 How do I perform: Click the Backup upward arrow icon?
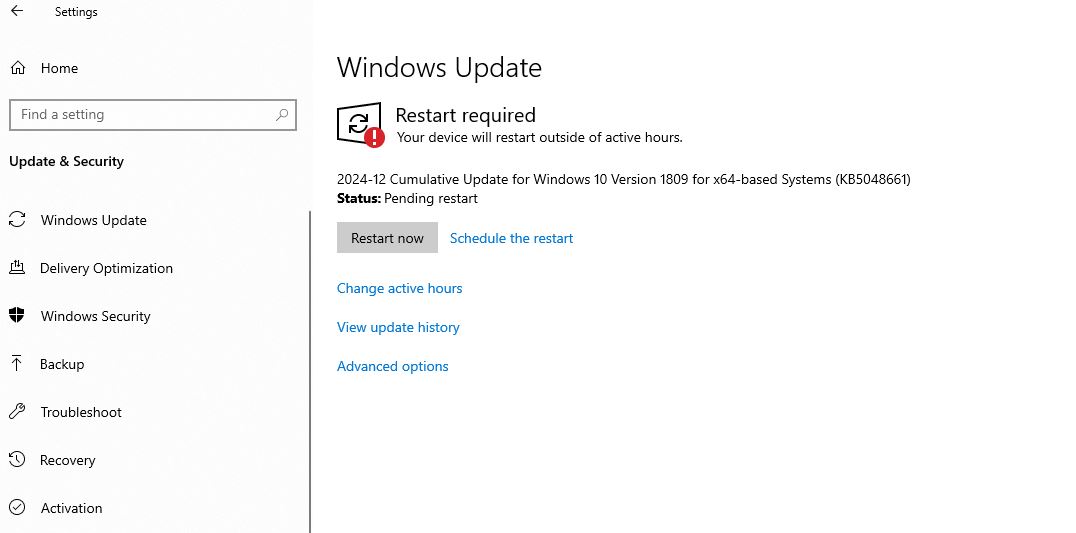[17, 364]
